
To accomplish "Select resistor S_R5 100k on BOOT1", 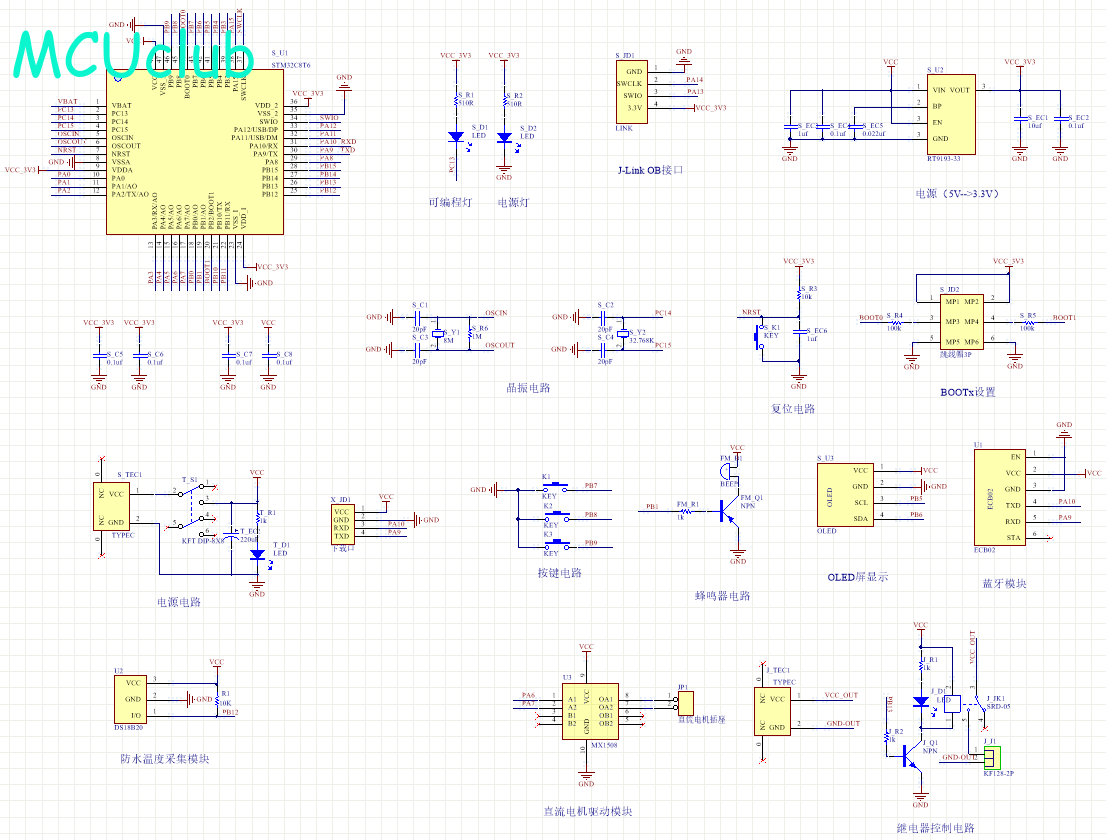I will tap(1028, 322).
